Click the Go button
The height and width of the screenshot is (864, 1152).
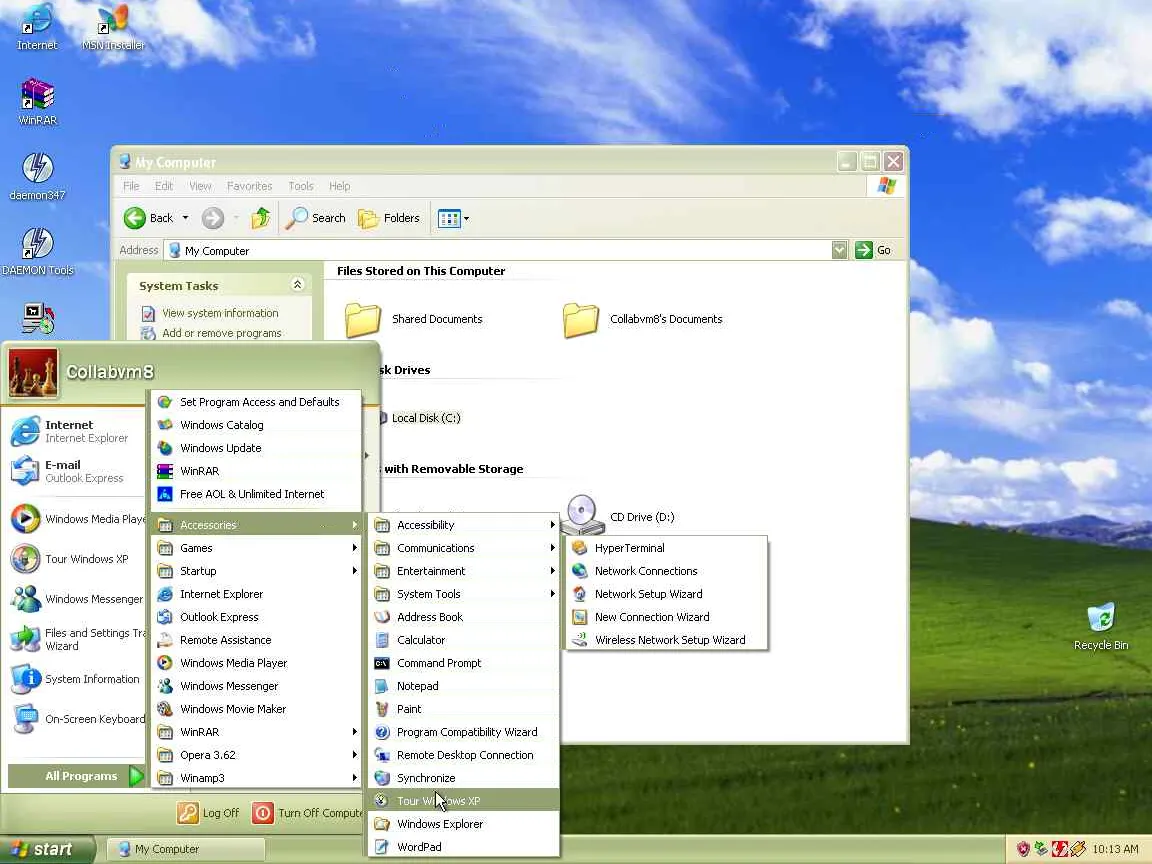pyautogui.click(x=874, y=251)
